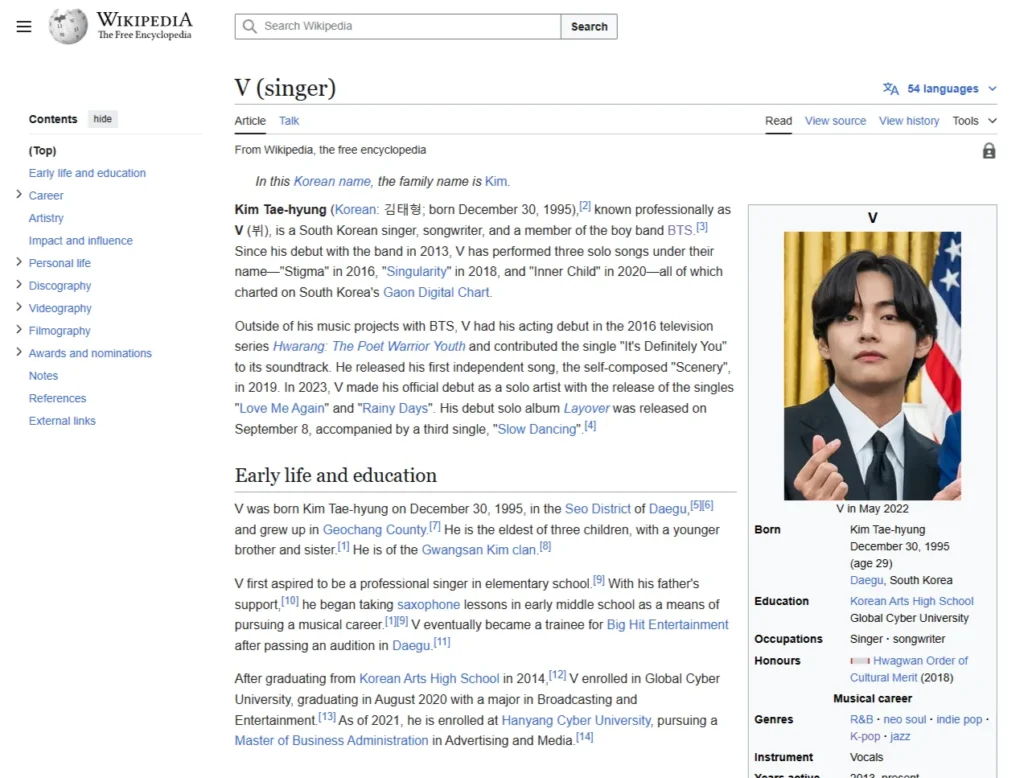The width and height of the screenshot is (1024, 778).
Task: Click the Wikipedia globe logo
Action: pyautogui.click(x=66, y=26)
